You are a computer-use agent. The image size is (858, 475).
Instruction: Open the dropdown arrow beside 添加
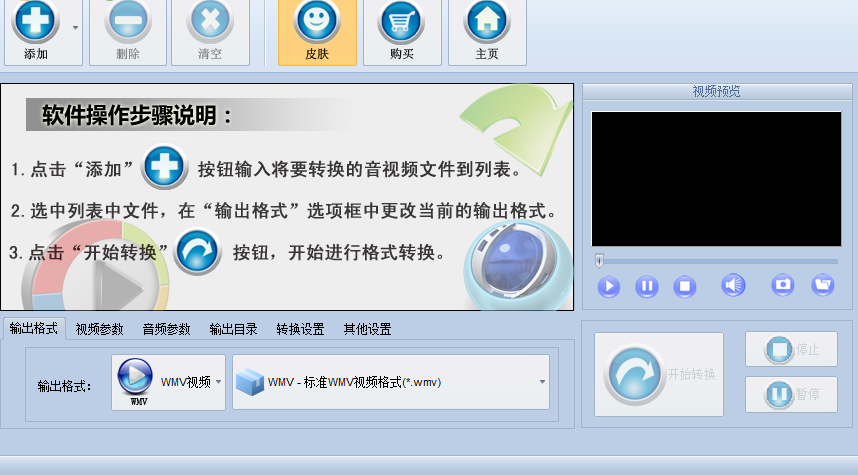(76, 27)
